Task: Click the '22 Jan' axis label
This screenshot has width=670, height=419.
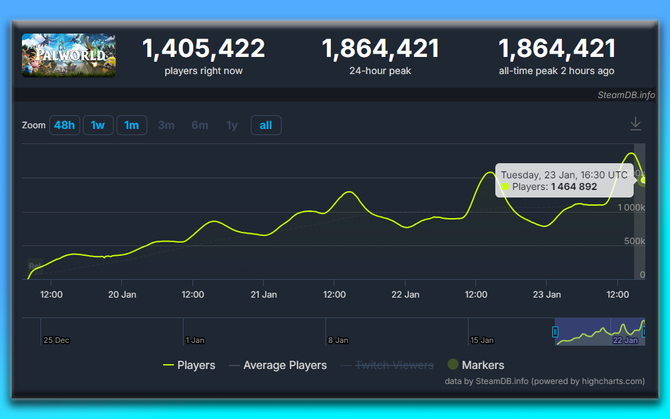Action: [406, 295]
